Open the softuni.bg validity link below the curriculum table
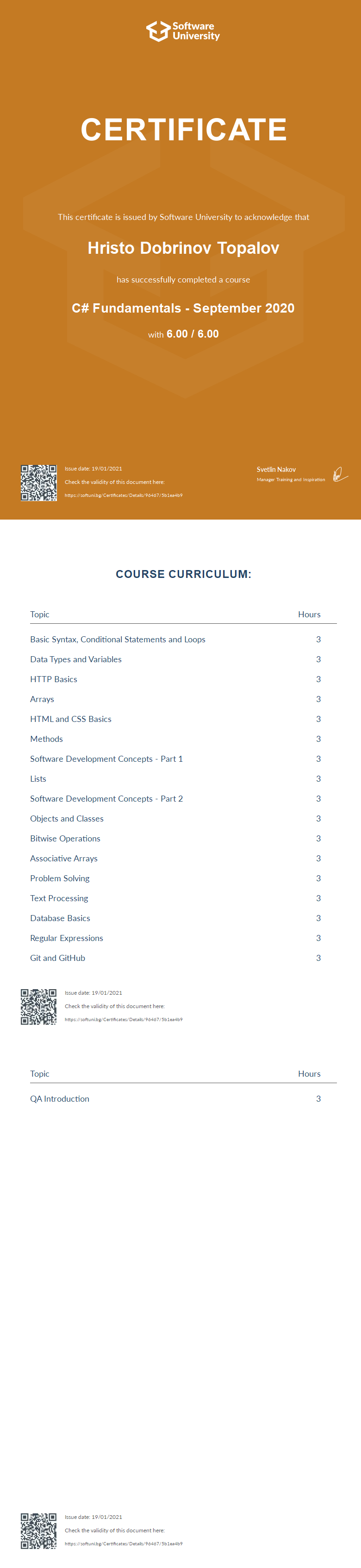Image resolution: width=361 pixels, height=1568 pixels. tap(124, 1020)
